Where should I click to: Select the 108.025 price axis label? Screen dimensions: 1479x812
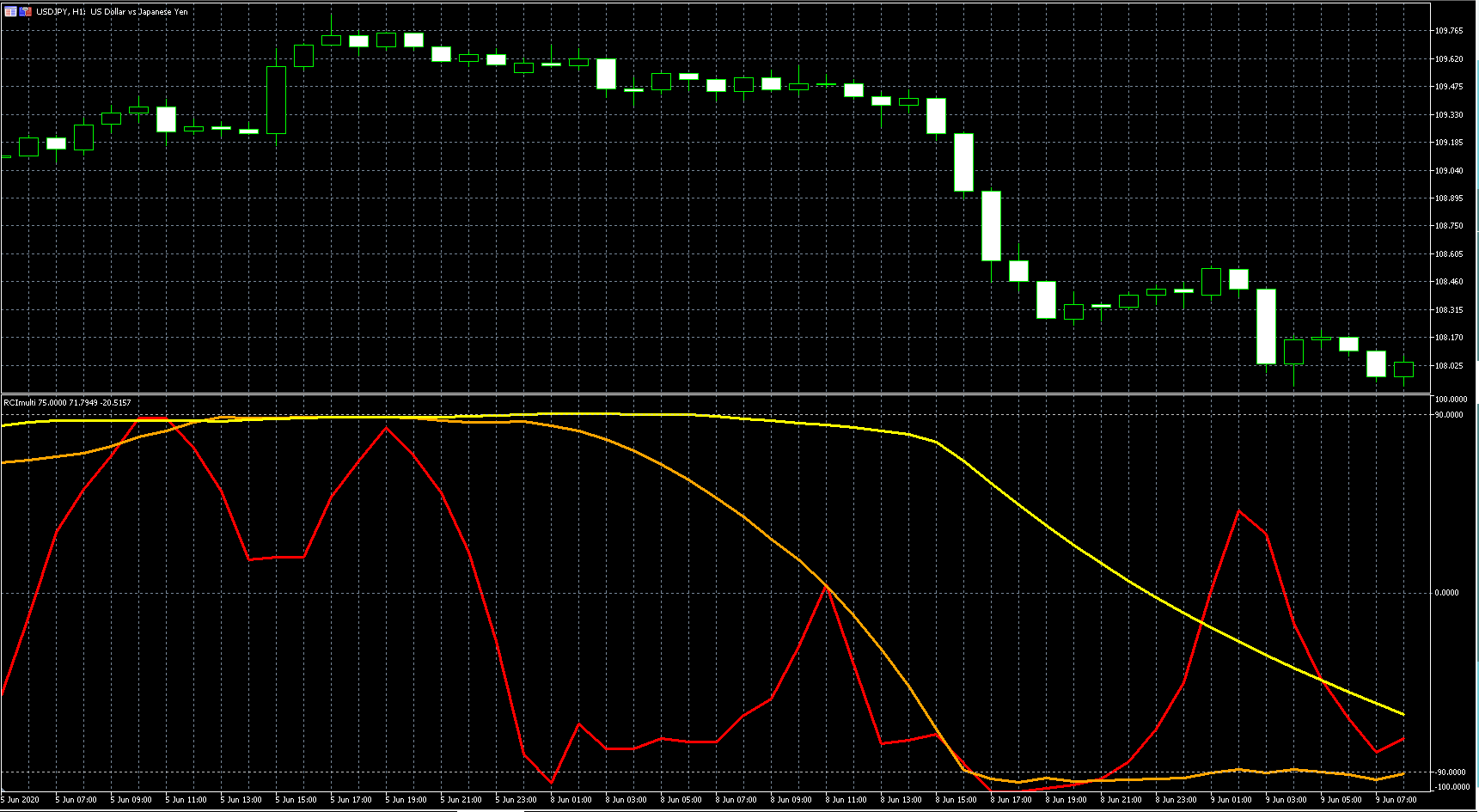pyautogui.click(x=1449, y=366)
